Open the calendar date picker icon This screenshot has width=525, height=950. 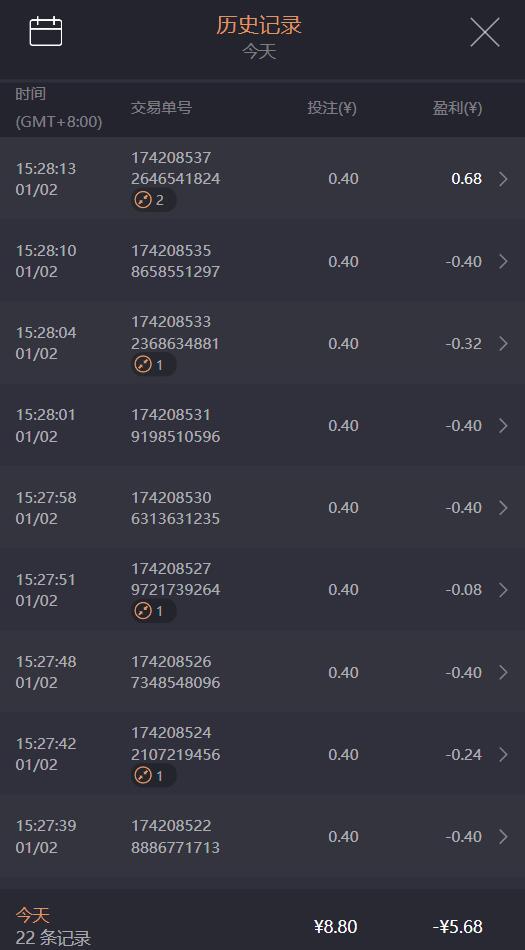click(x=46, y=31)
